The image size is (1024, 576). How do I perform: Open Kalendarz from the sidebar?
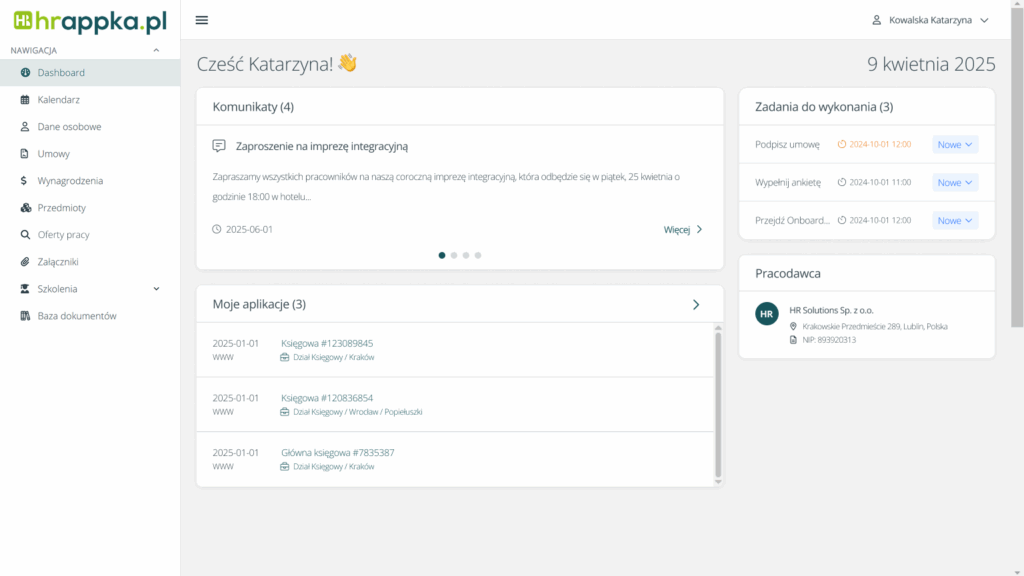[58, 100]
